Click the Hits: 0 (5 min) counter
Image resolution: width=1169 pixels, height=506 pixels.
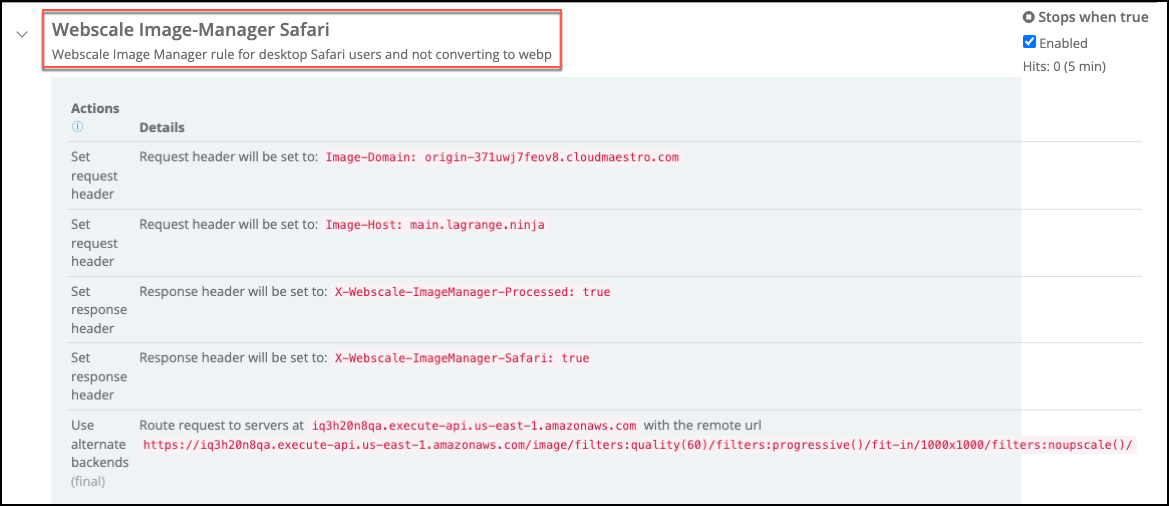point(1062,66)
